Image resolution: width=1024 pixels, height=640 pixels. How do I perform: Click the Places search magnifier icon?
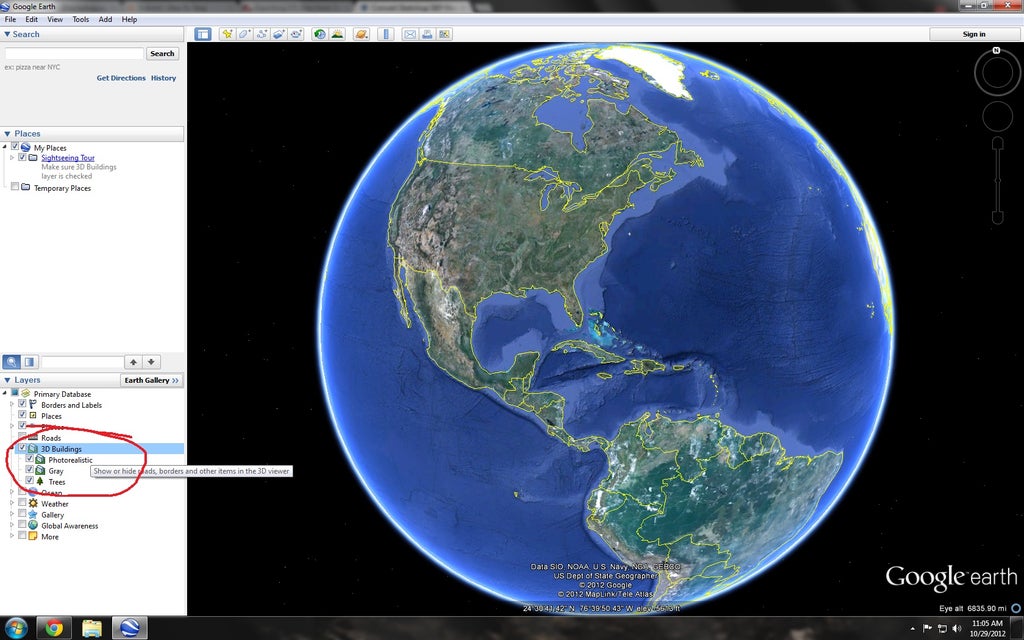point(11,362)
